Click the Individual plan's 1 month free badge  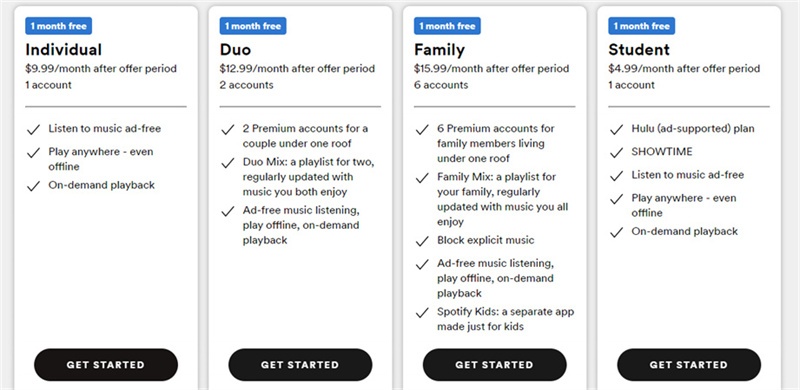point(59,26)
